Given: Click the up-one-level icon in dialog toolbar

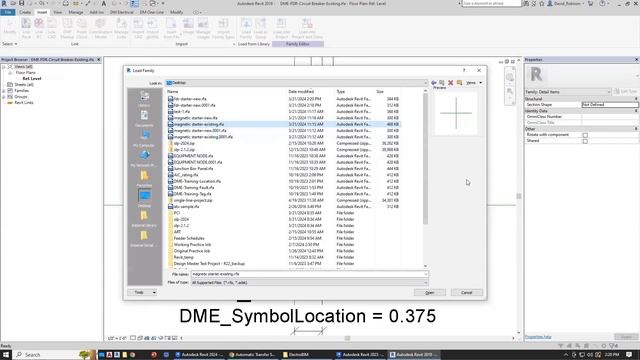Looking at the screenshot, I should click(442, 83).
